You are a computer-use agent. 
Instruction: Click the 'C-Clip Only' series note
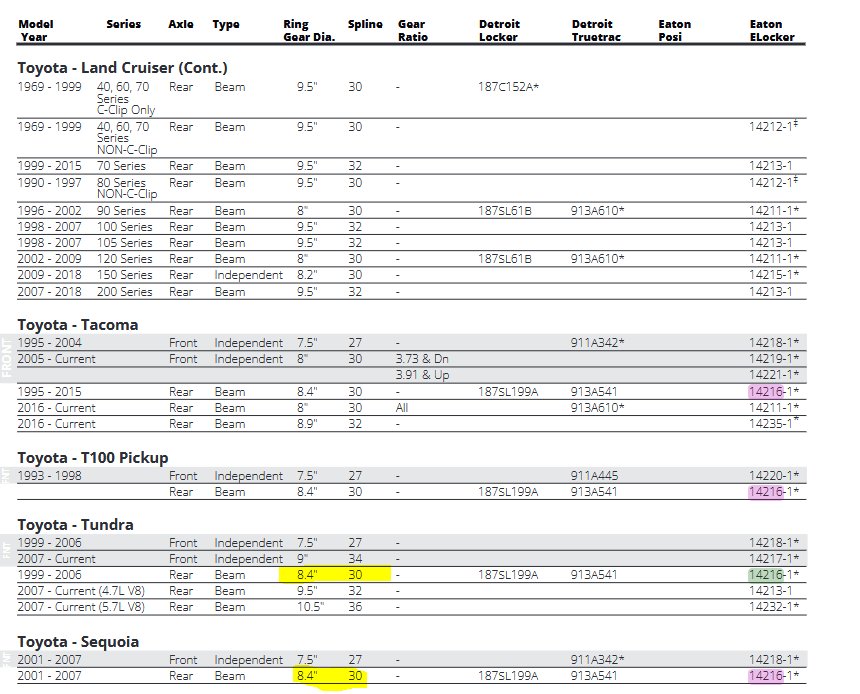[126, 110]
